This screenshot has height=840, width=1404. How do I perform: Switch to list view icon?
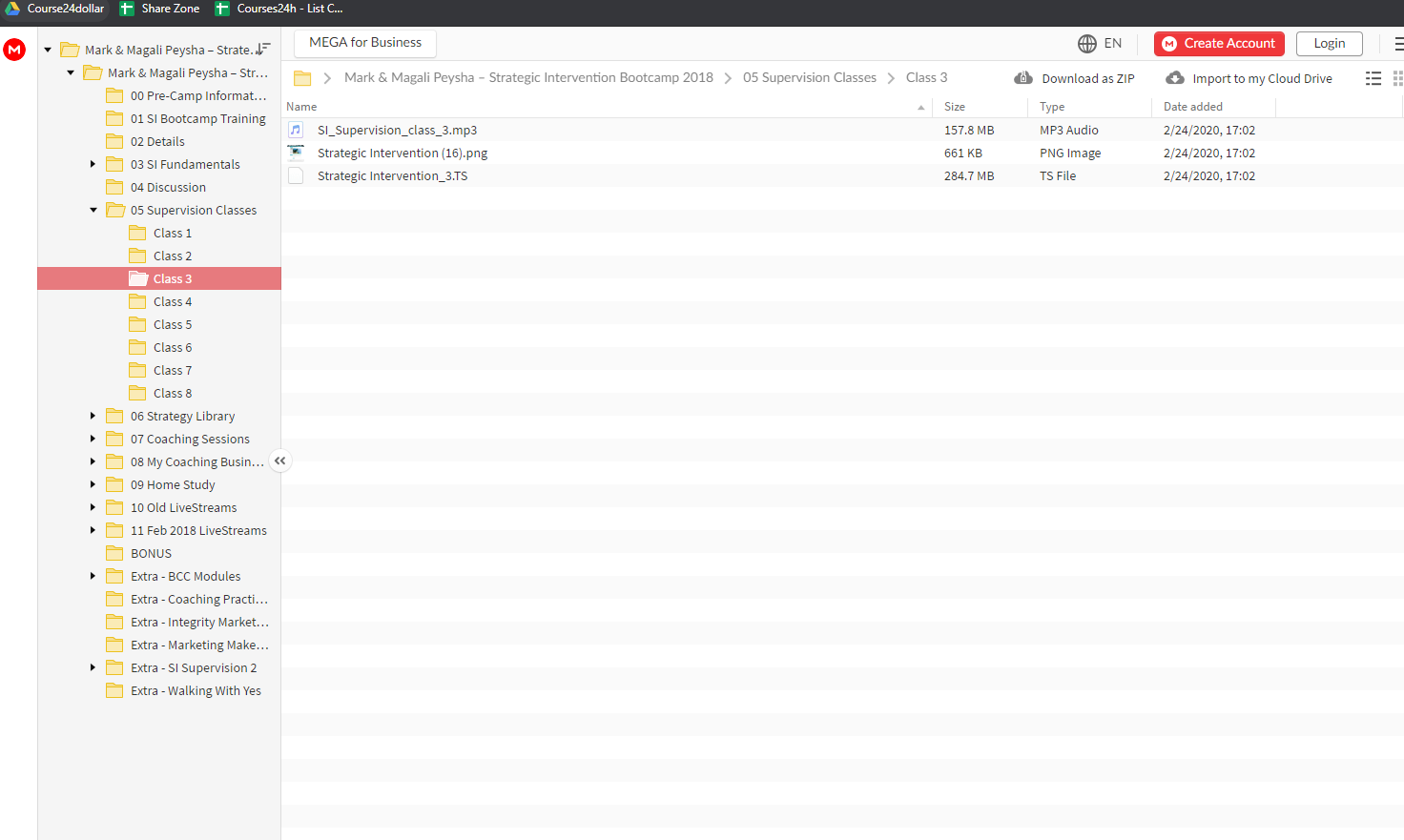pos(1373,78)
